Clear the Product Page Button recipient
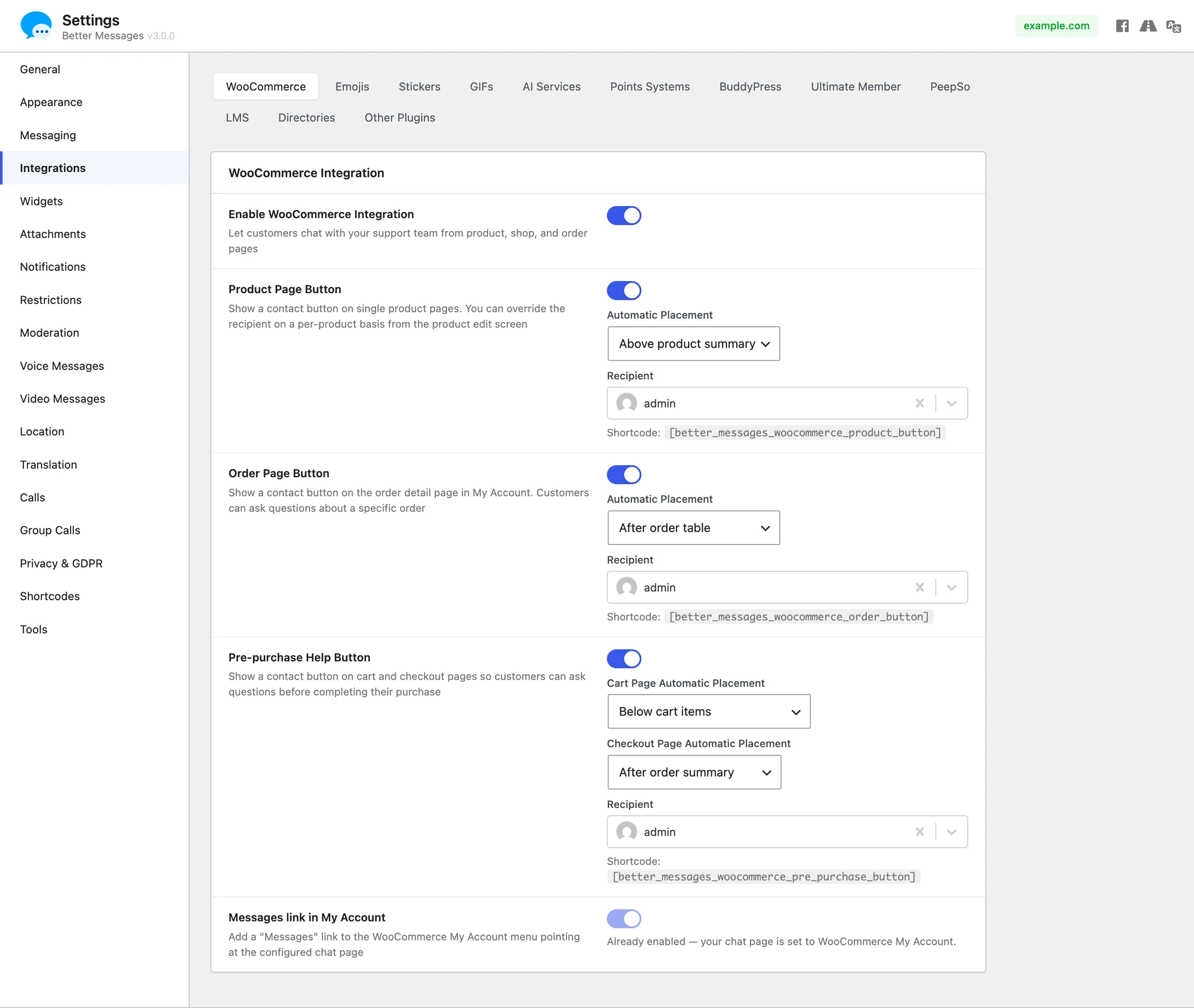The image size is (1194, 1008). [919, 404]
